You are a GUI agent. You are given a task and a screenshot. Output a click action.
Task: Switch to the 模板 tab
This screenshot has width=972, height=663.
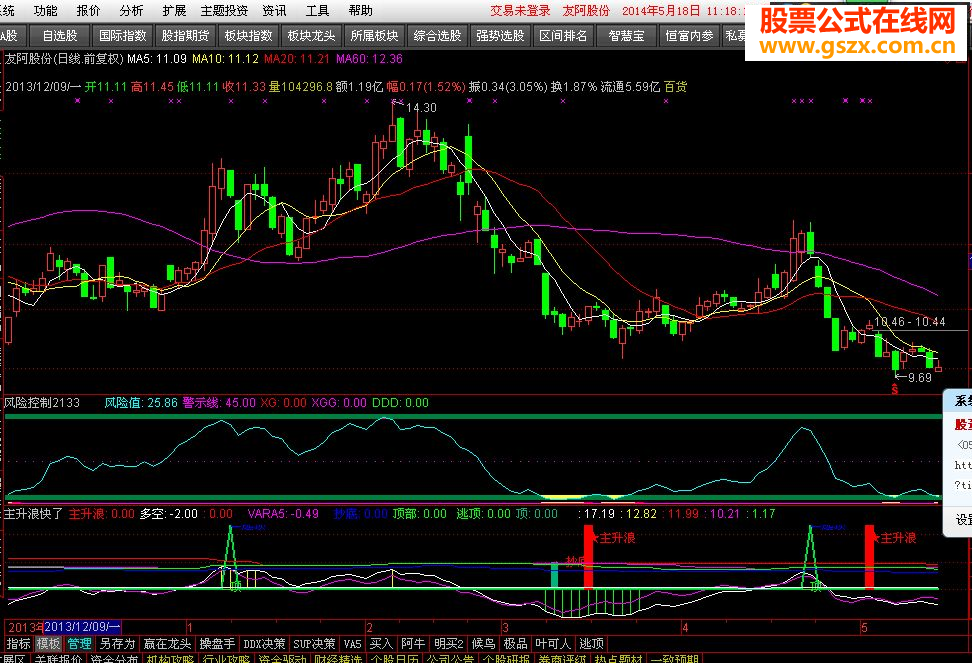[x=48, y=644]
